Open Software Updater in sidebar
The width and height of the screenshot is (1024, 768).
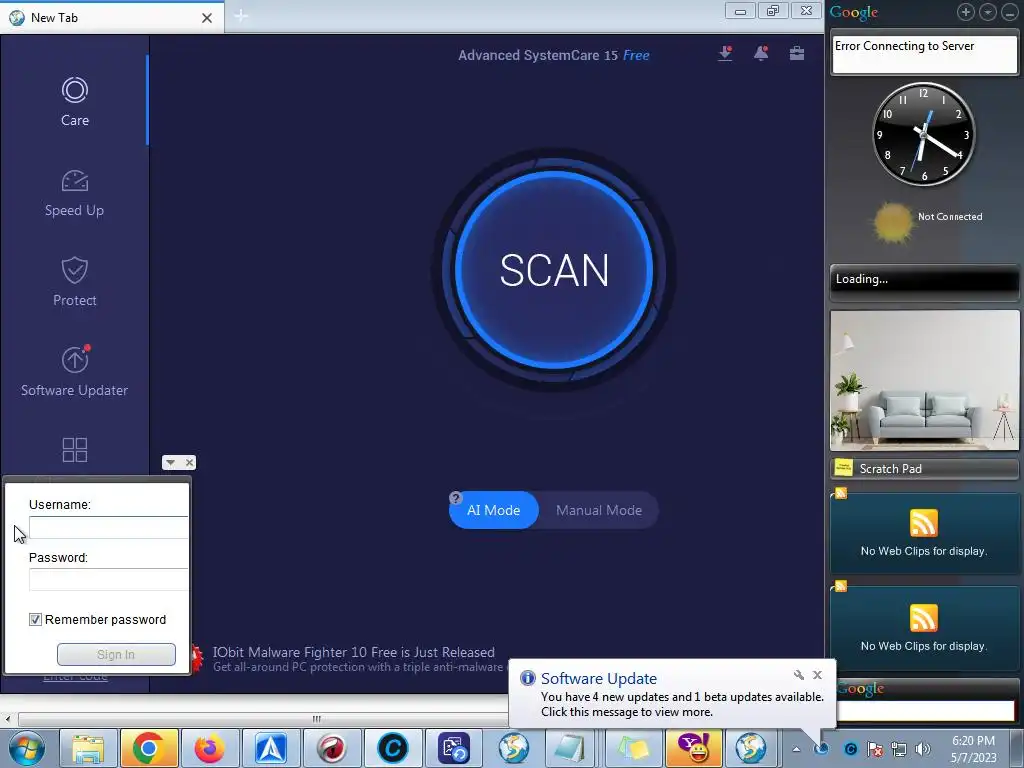point(74,372)
